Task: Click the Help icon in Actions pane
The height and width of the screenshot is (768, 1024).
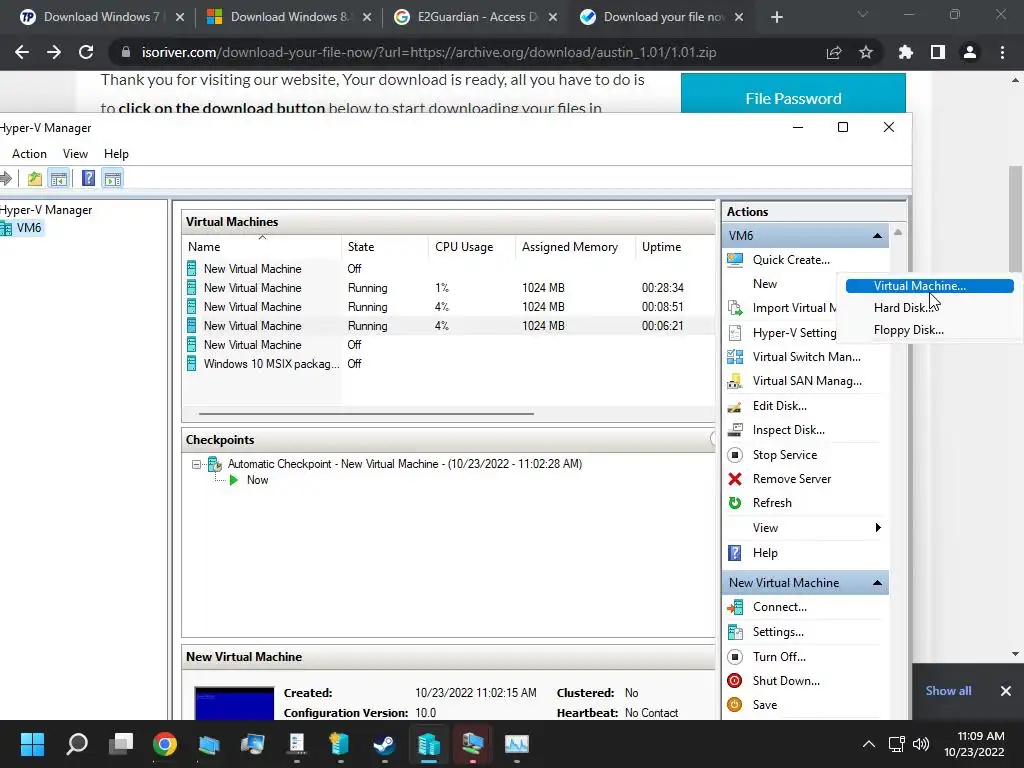Action: point(735,553)
